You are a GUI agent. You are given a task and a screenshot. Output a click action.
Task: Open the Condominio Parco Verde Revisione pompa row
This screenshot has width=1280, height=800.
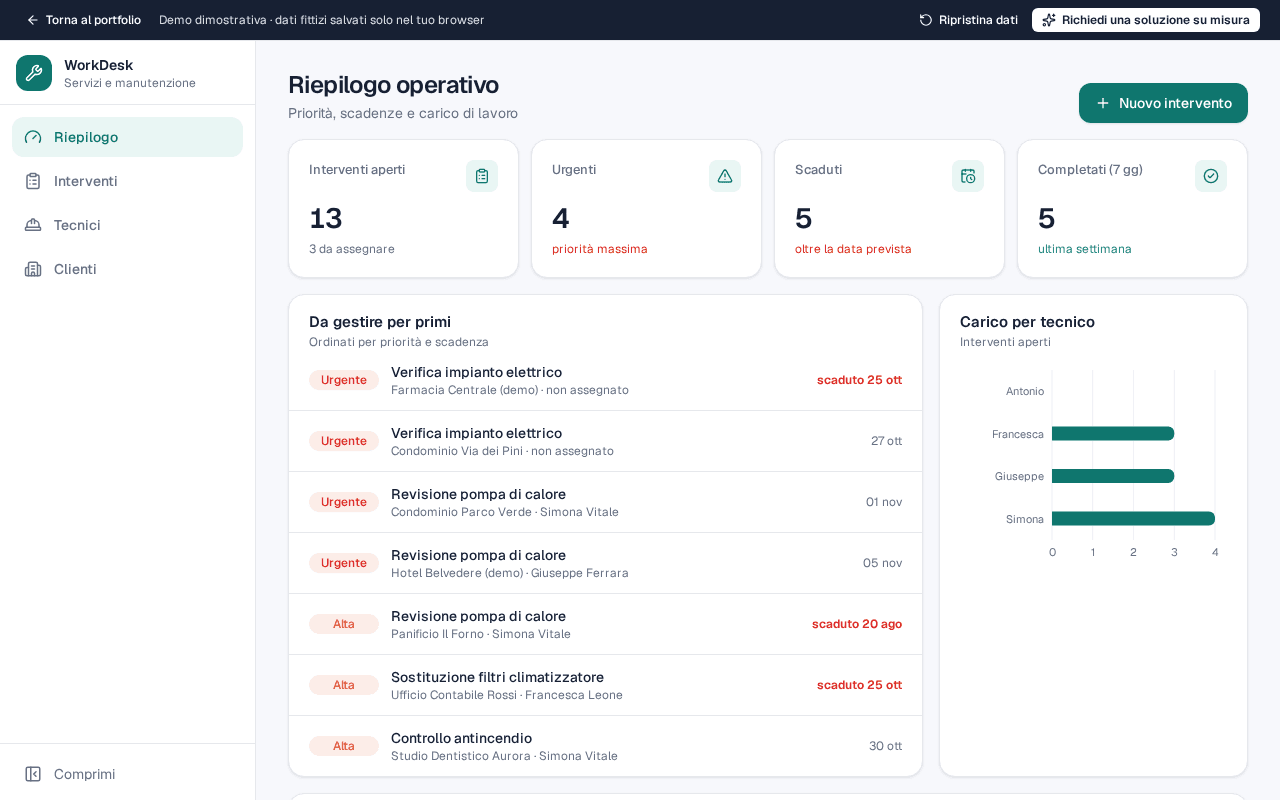pyautogui.click(x=605, y=502)
